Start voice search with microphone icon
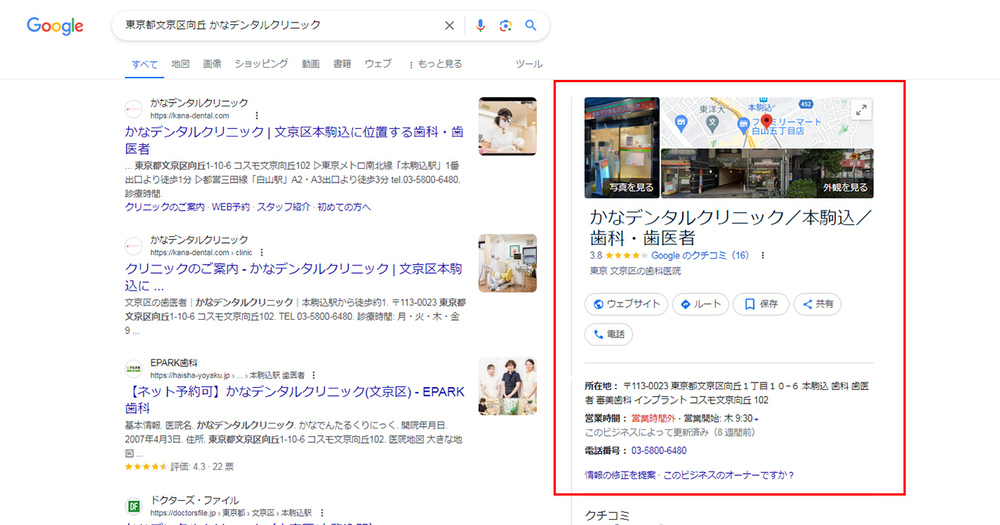The width and height of the screenshot is (1000, 525). tap(480, 25)
